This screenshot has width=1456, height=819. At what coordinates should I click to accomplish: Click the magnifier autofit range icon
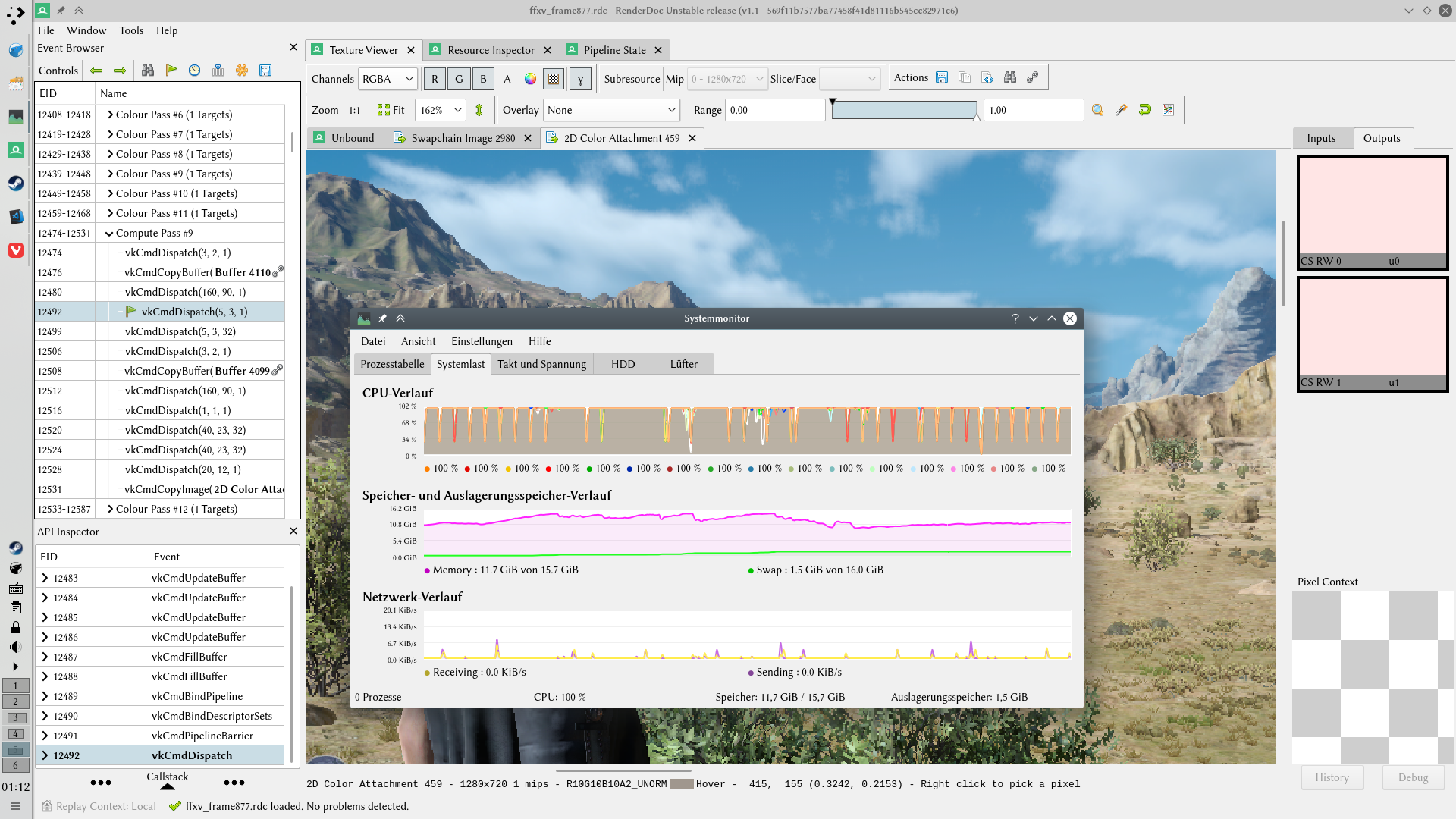pos(1097,110)
